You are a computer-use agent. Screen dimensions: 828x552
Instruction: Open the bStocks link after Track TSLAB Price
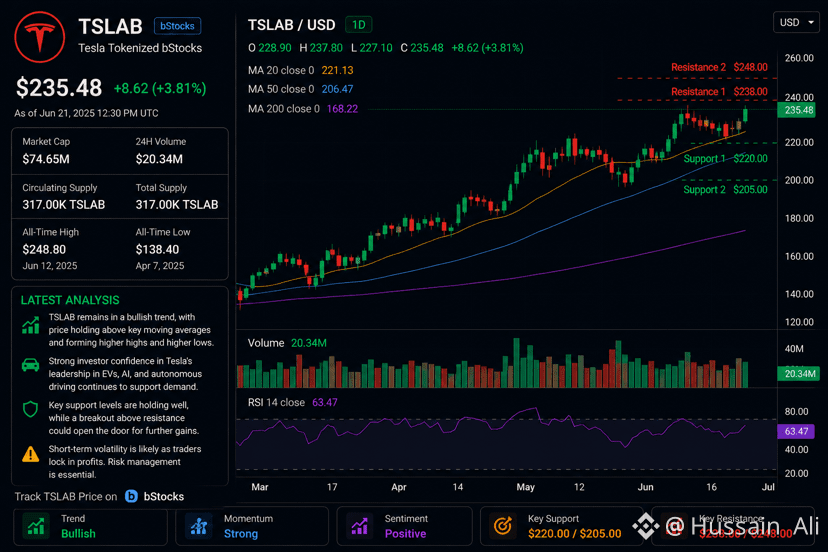pos(164,497)
